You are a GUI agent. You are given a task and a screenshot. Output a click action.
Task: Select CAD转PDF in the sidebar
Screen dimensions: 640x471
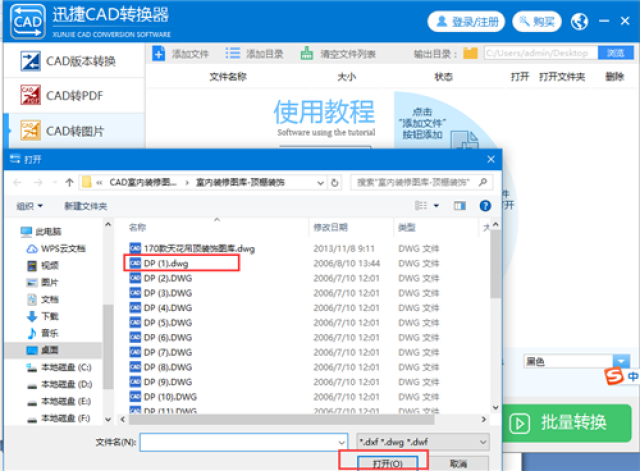point(74,96)
